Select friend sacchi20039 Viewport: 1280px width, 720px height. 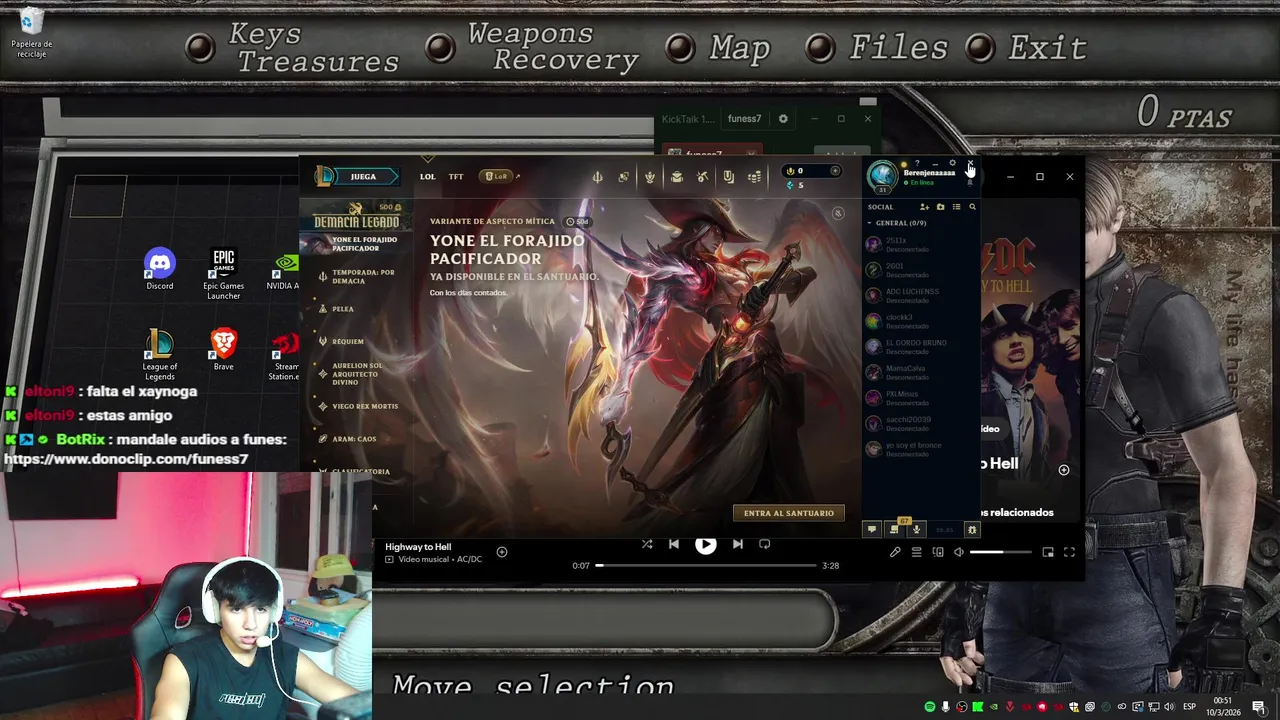(x=921, y=423)
